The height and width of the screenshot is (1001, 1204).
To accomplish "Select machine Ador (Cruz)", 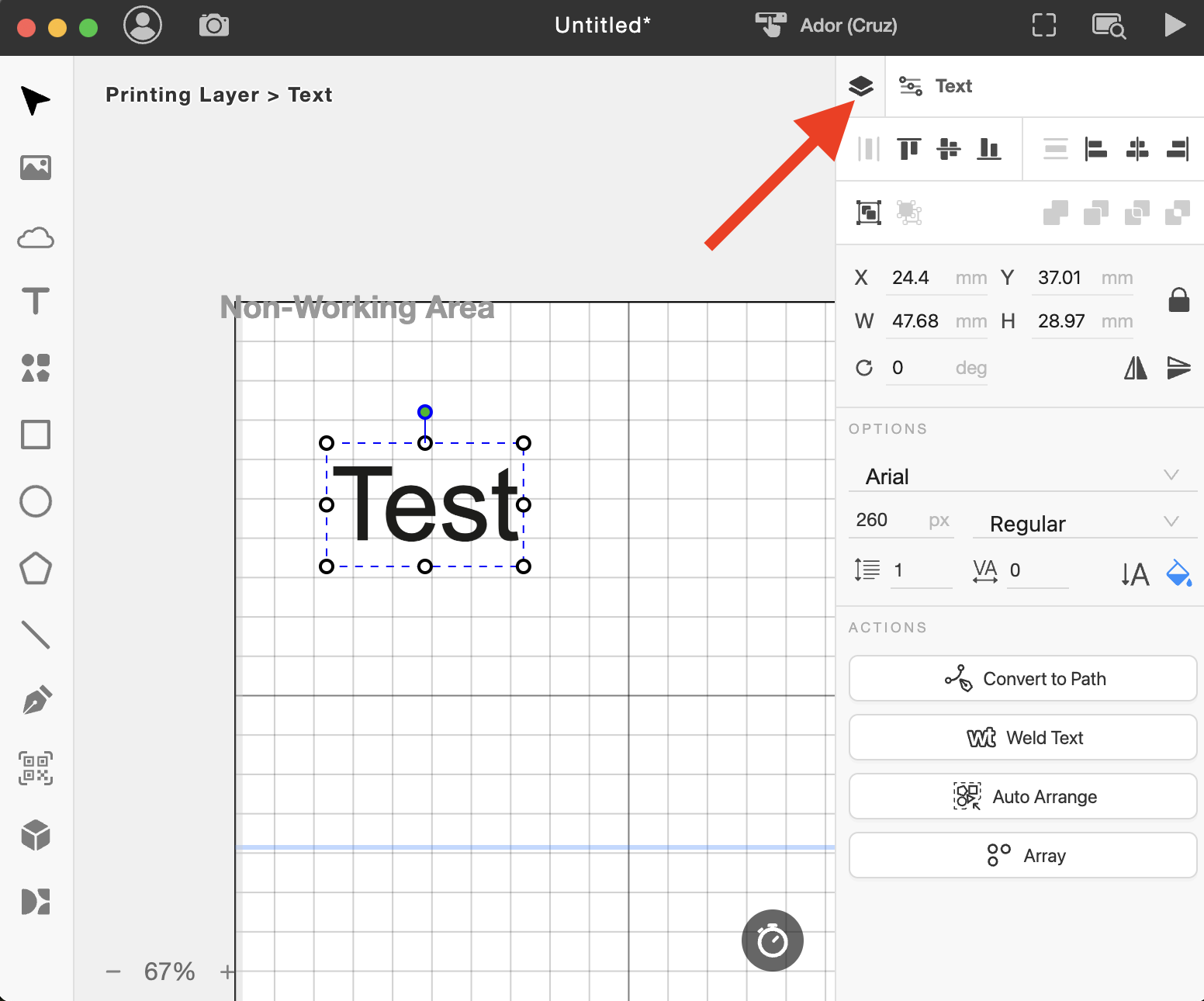I will point(826,26).
